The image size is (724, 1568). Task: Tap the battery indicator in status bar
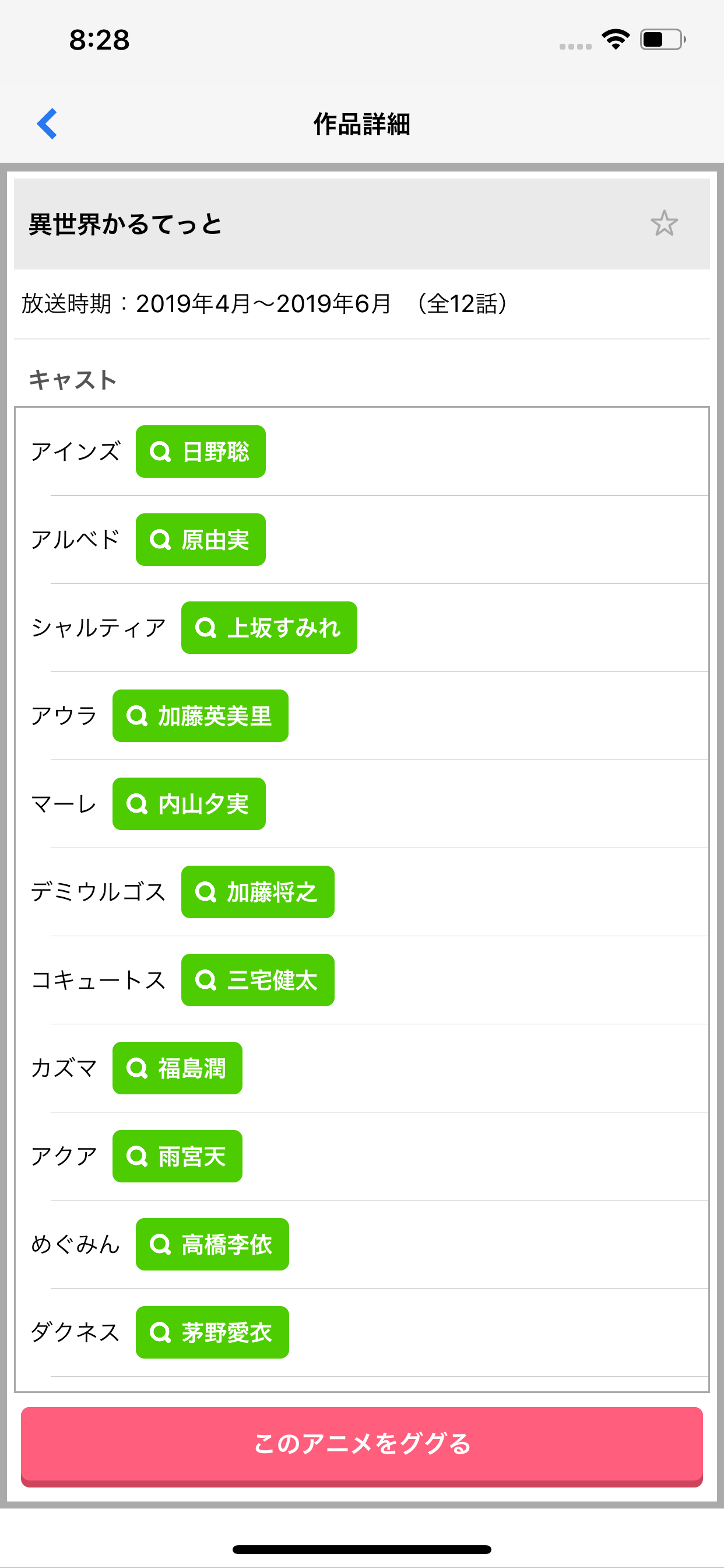click(663, 40)
